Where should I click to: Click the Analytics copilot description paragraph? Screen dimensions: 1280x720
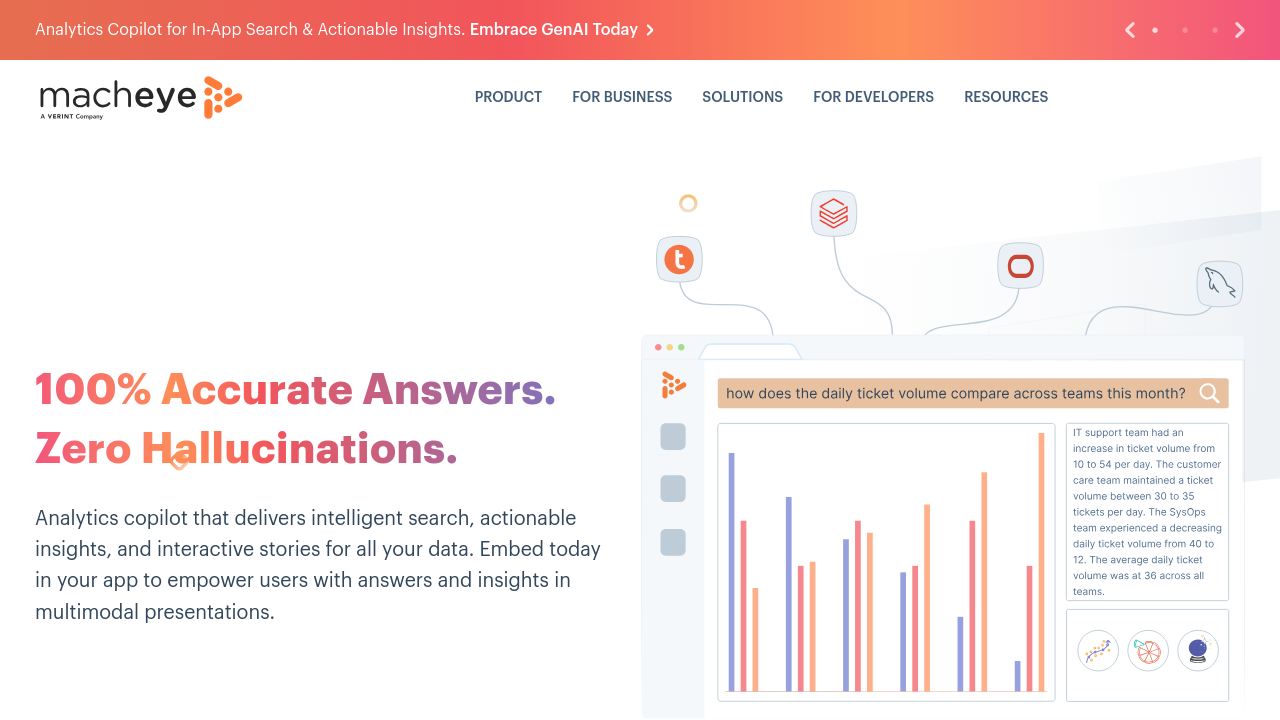pyautogui.click(x=318, y=565)
